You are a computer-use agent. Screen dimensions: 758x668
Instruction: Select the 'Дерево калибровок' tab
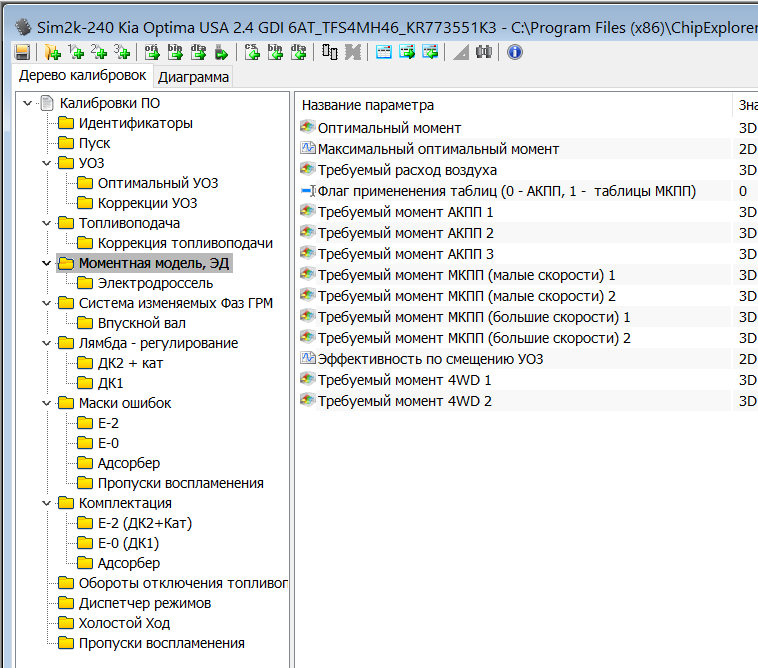click(83, 76)
